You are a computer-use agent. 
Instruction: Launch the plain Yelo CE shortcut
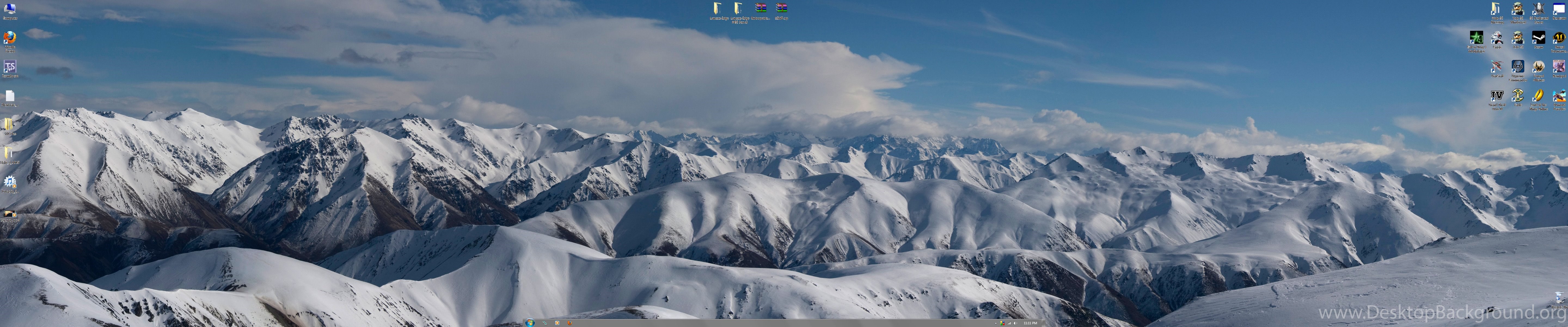coord(1518,40)
